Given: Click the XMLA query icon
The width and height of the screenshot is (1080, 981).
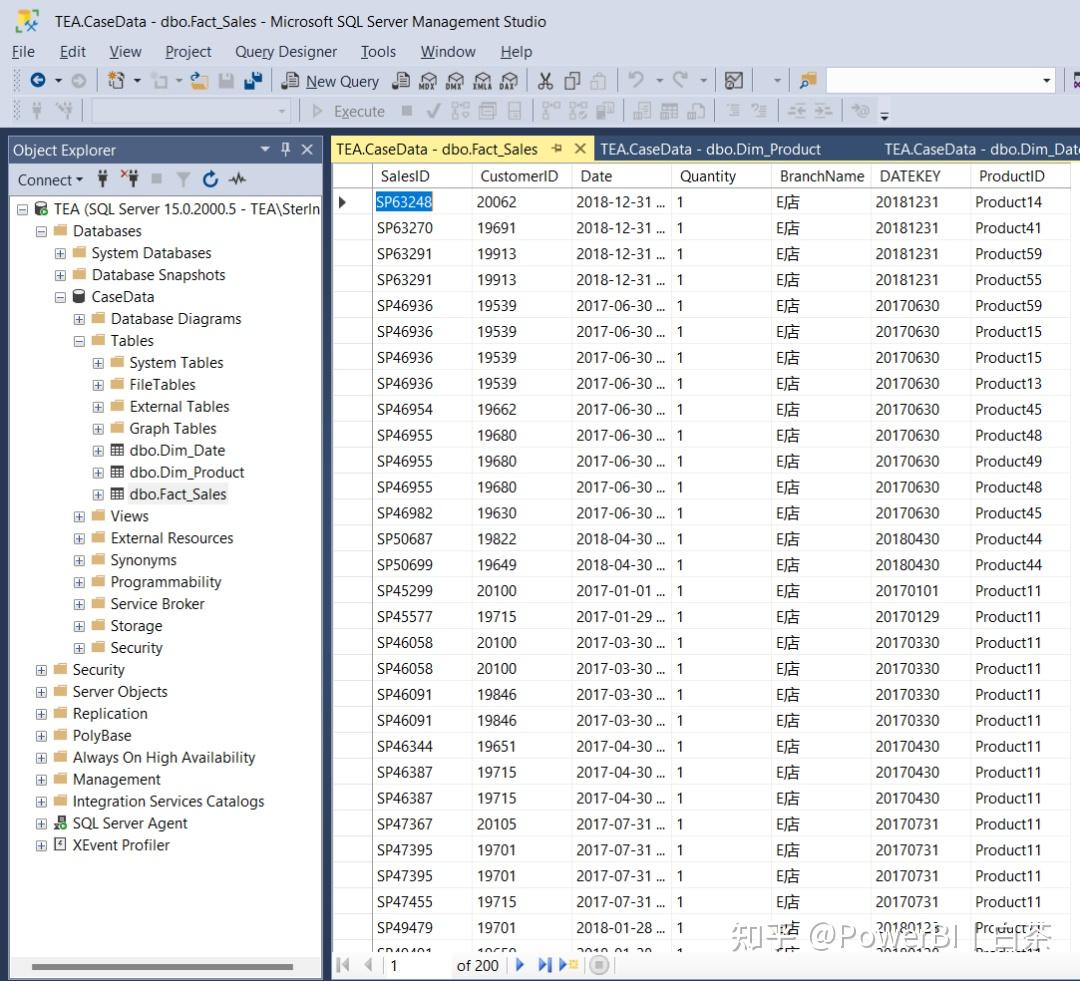Looking at the screenshot, I should coord(482,81).
